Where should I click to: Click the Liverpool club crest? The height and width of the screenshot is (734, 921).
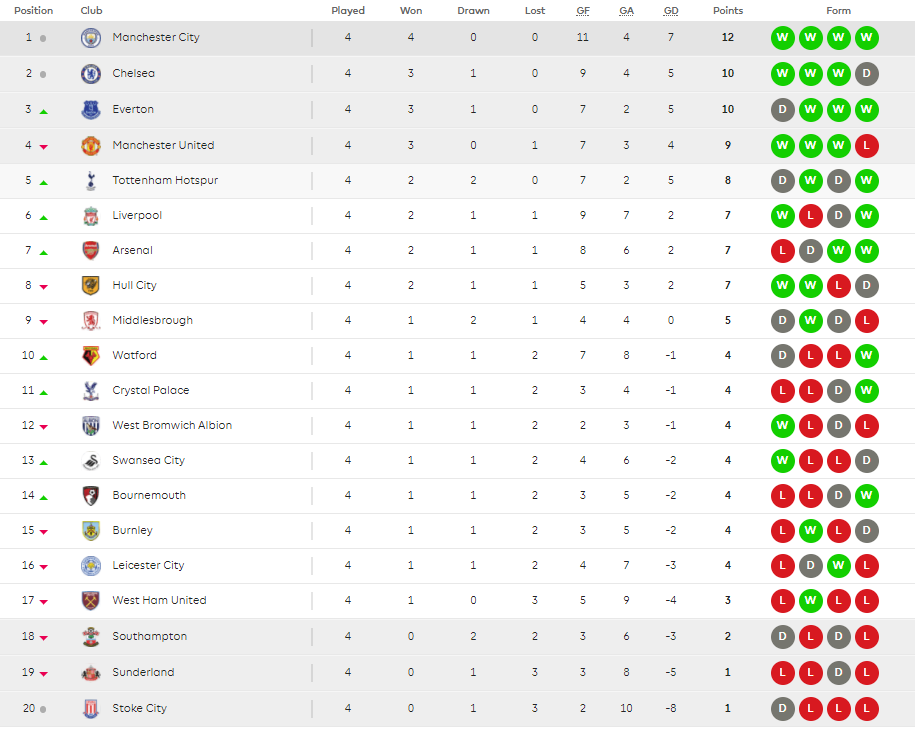click(x=90, y=216)
